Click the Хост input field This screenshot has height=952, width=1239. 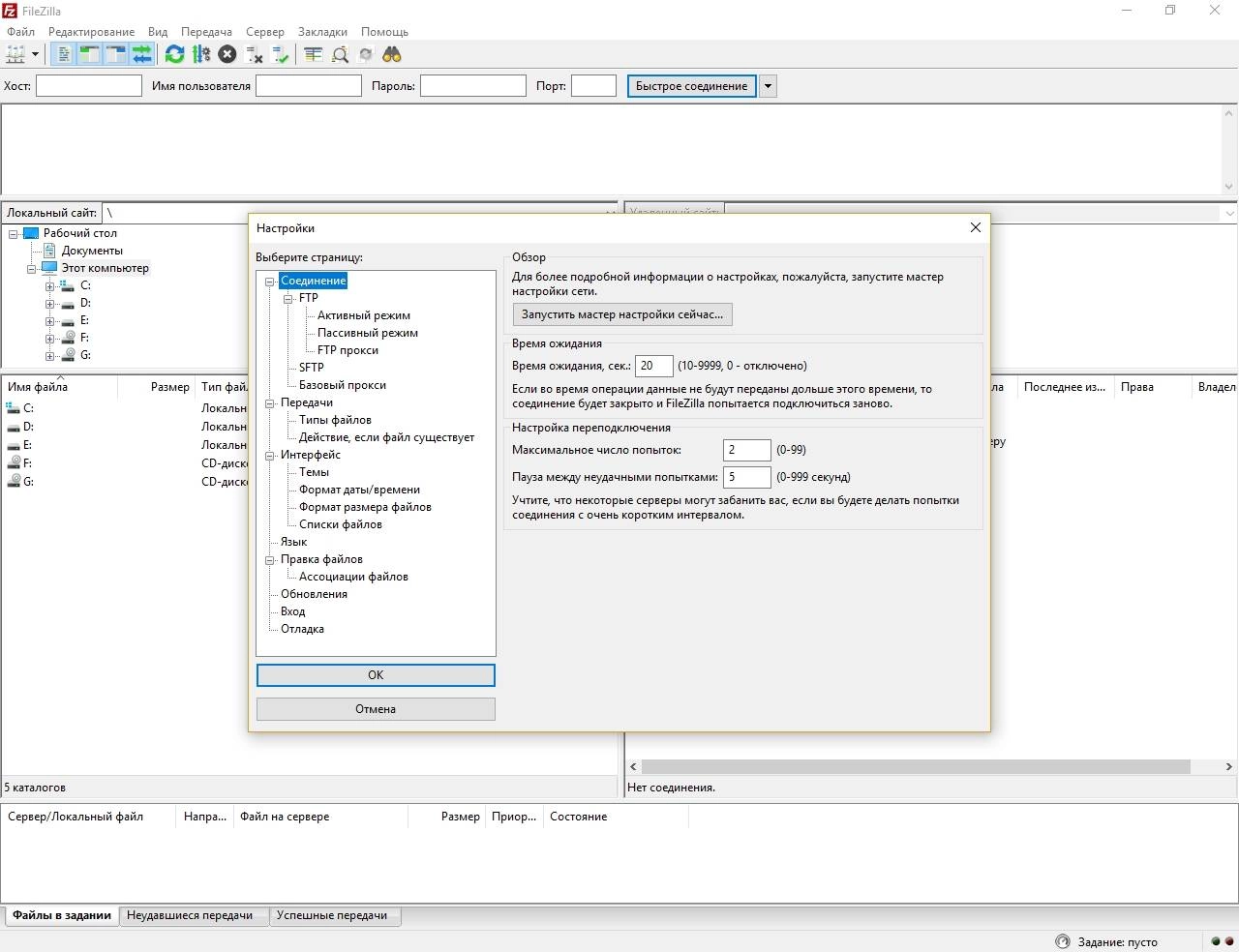[89, 86]
